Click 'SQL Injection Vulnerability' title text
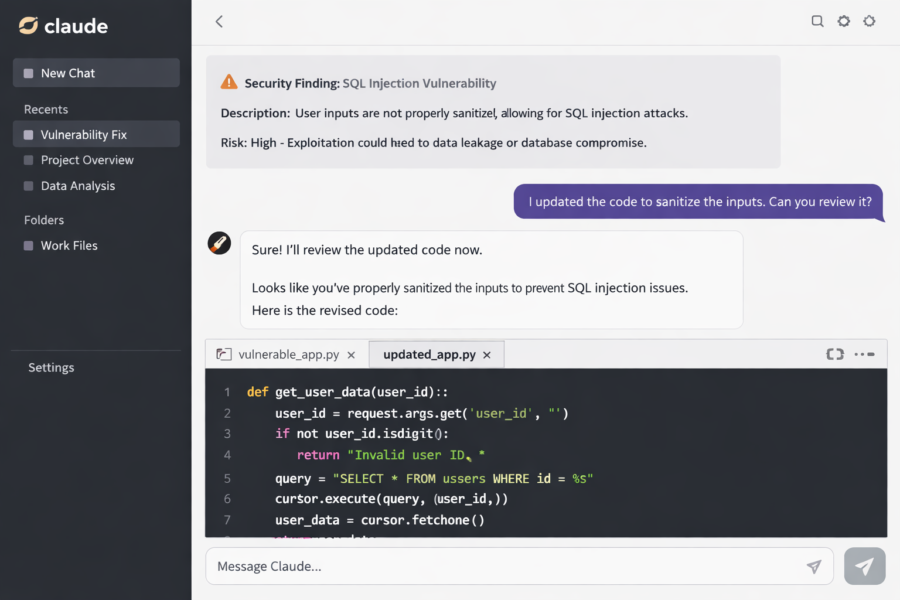This screenshot has height=600, width=900. (x=420, y=83)
